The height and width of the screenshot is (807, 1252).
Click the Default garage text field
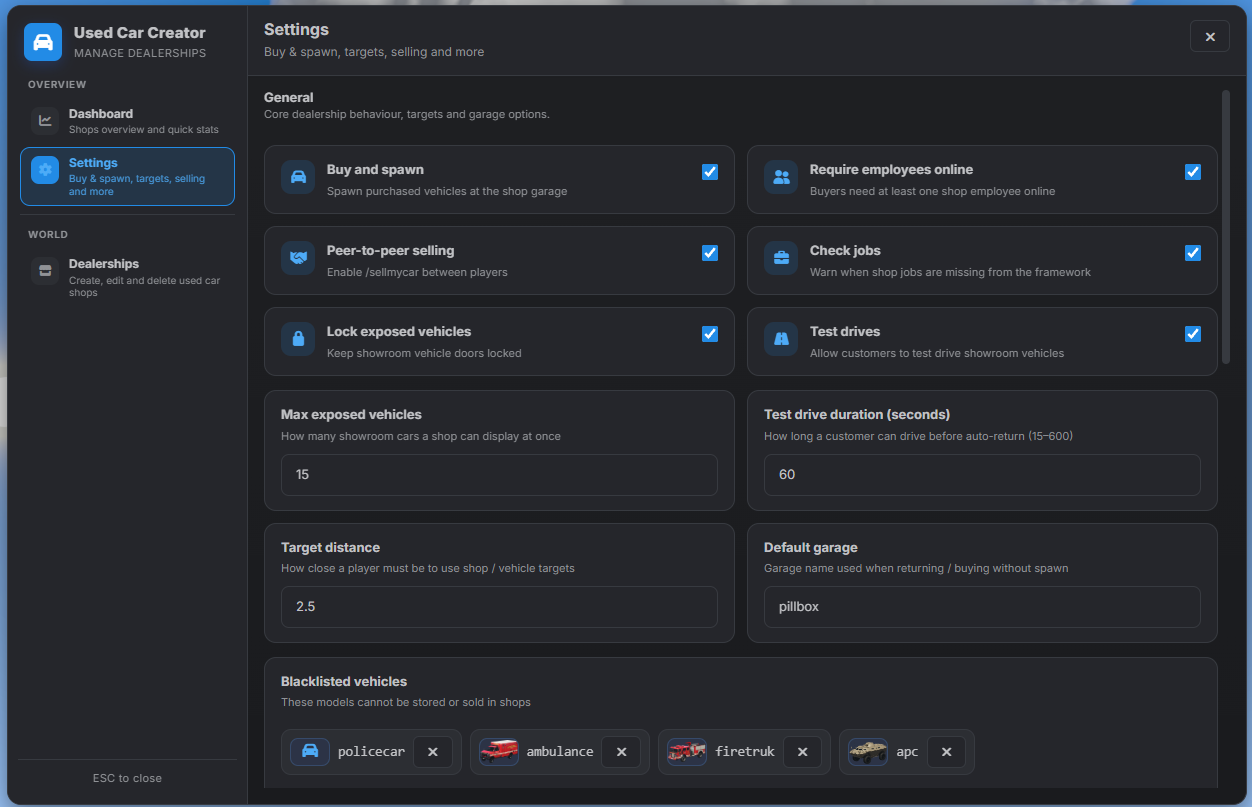tap(982, 607)
